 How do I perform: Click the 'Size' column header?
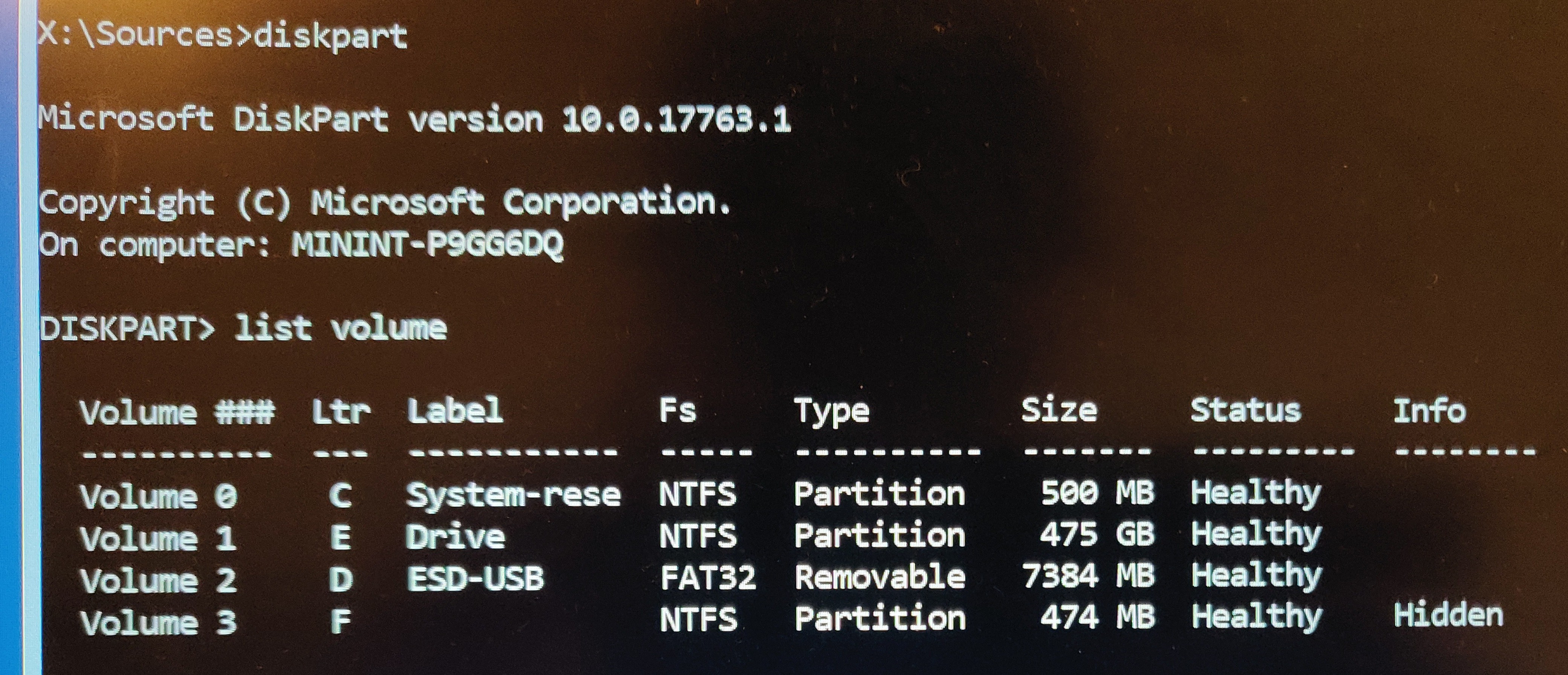pos(1059,410)
